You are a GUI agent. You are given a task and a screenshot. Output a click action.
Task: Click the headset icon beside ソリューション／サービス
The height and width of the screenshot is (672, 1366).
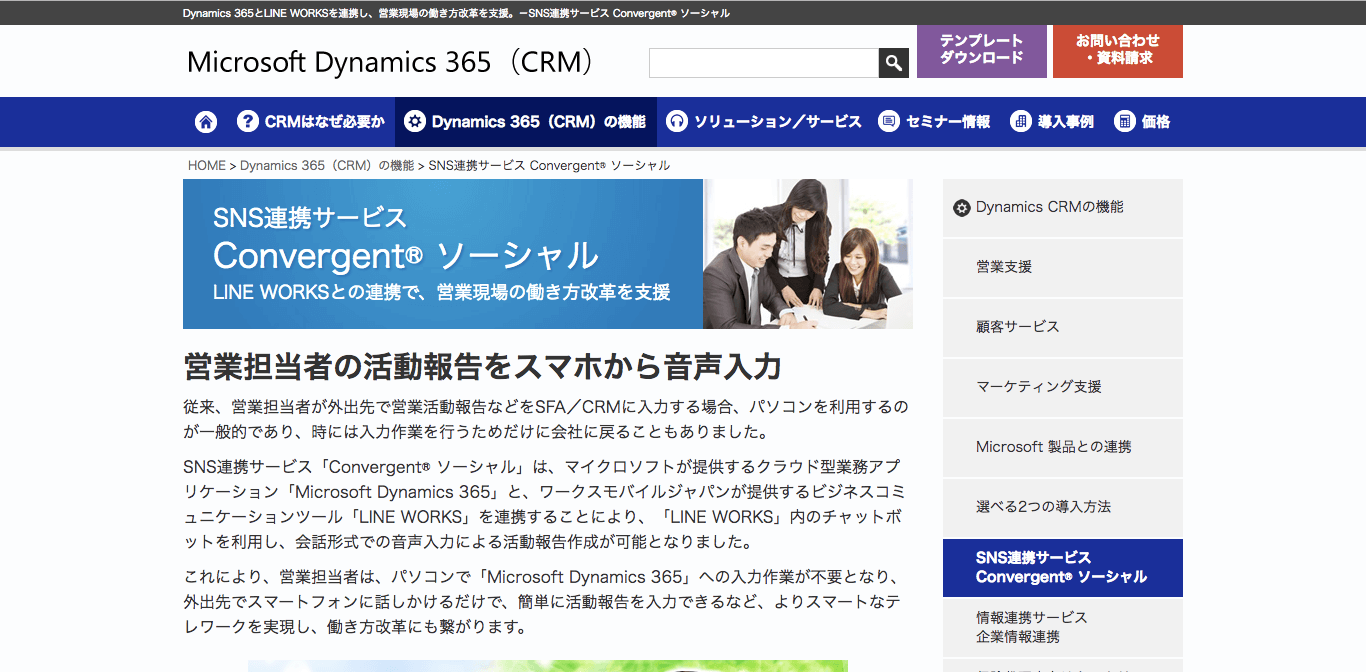tap(677, 122)
